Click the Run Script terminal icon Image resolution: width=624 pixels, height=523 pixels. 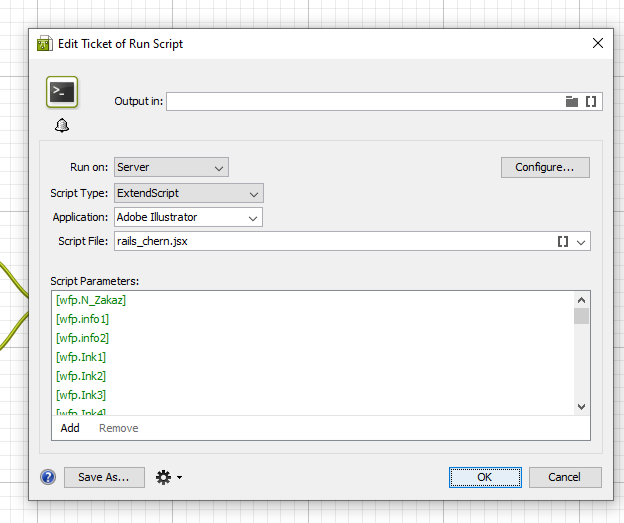[x=62, y=92]
